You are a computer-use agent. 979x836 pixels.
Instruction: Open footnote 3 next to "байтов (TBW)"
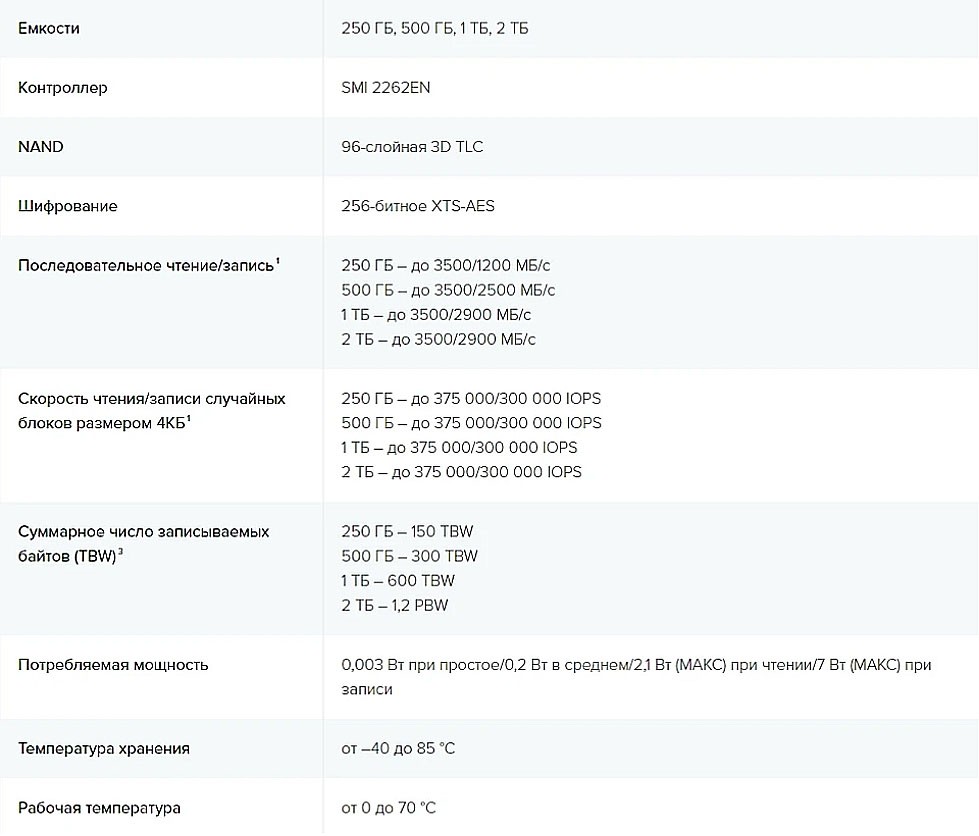(x=120, y=552)
